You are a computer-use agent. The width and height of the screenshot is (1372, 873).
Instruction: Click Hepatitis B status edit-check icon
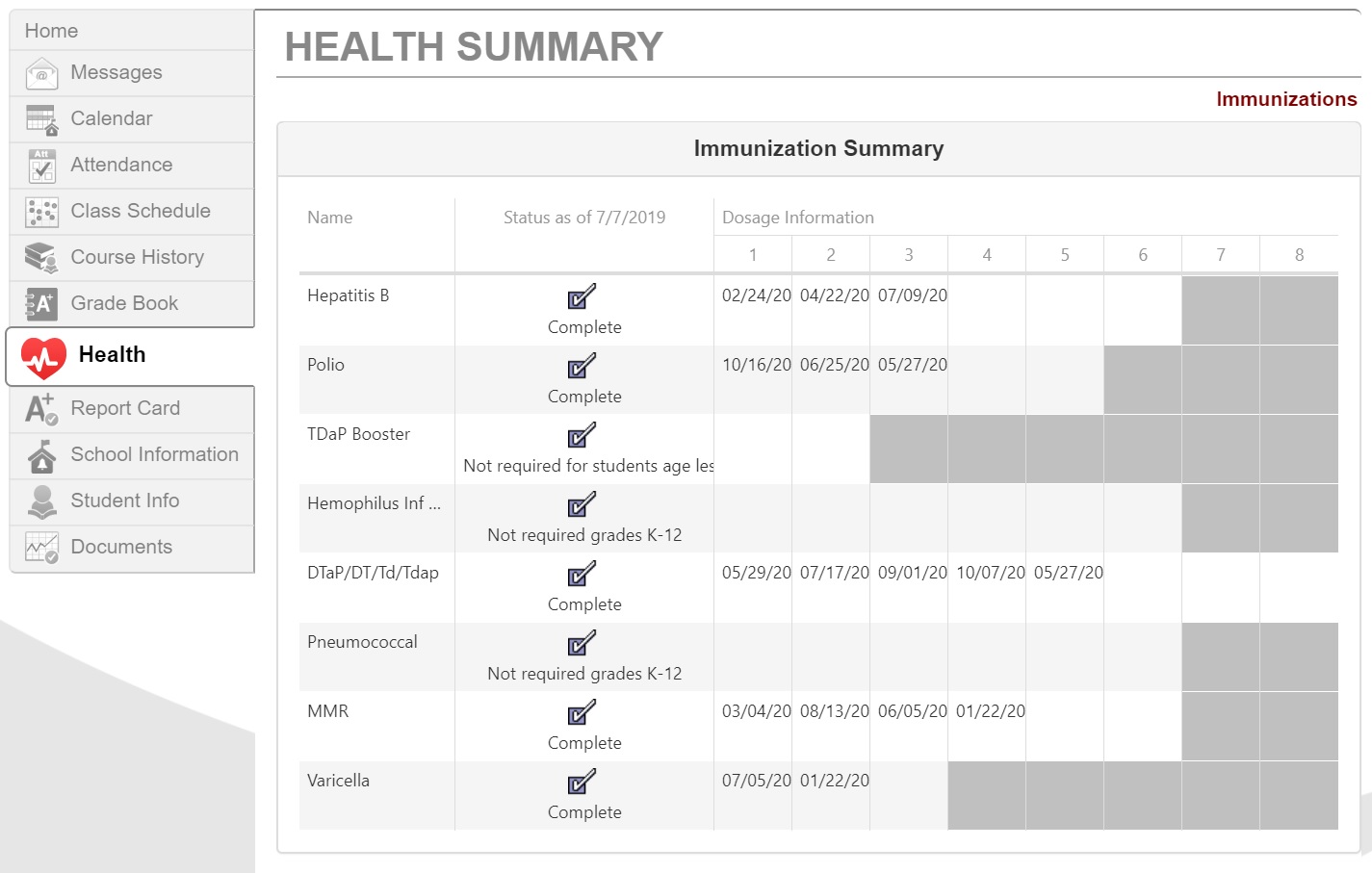[582, 296]
